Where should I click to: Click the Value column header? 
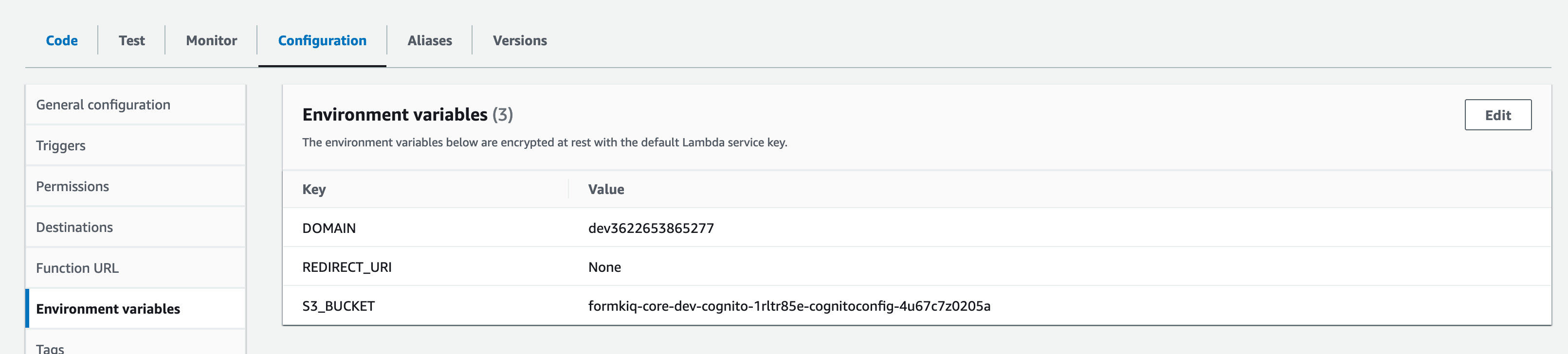click(606, 189)
